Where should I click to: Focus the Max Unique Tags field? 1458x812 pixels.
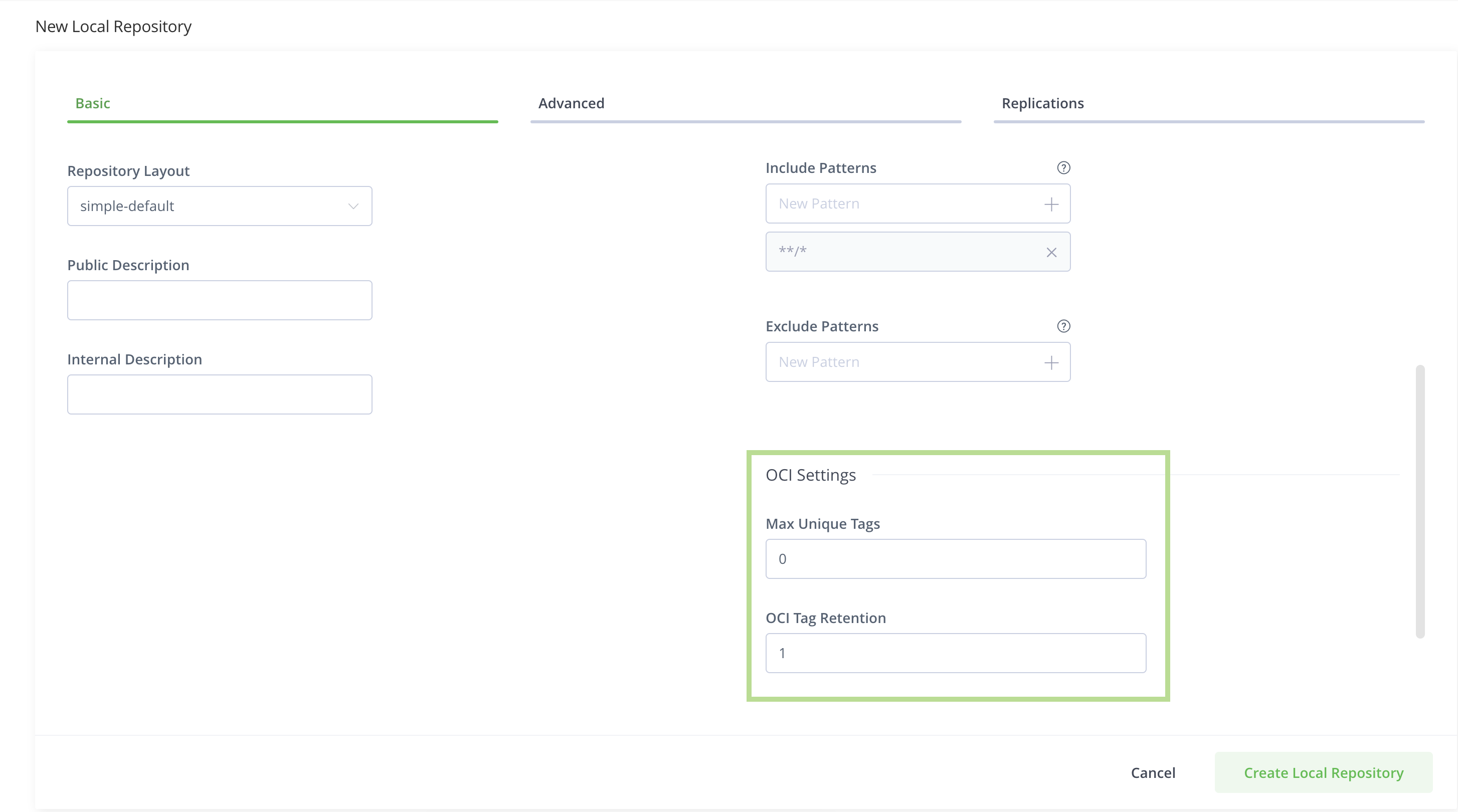pos(956,559)
